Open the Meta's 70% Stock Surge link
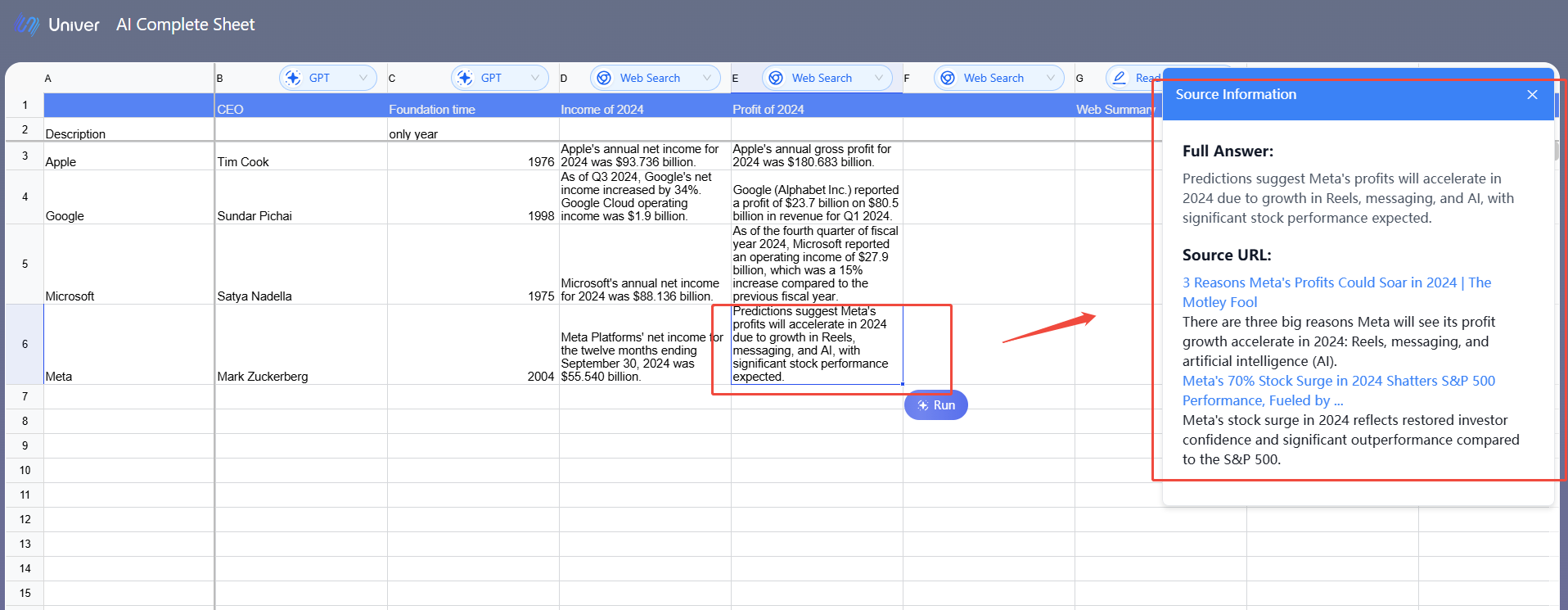Viewport: 1568px width, 610px height. 1338,391
